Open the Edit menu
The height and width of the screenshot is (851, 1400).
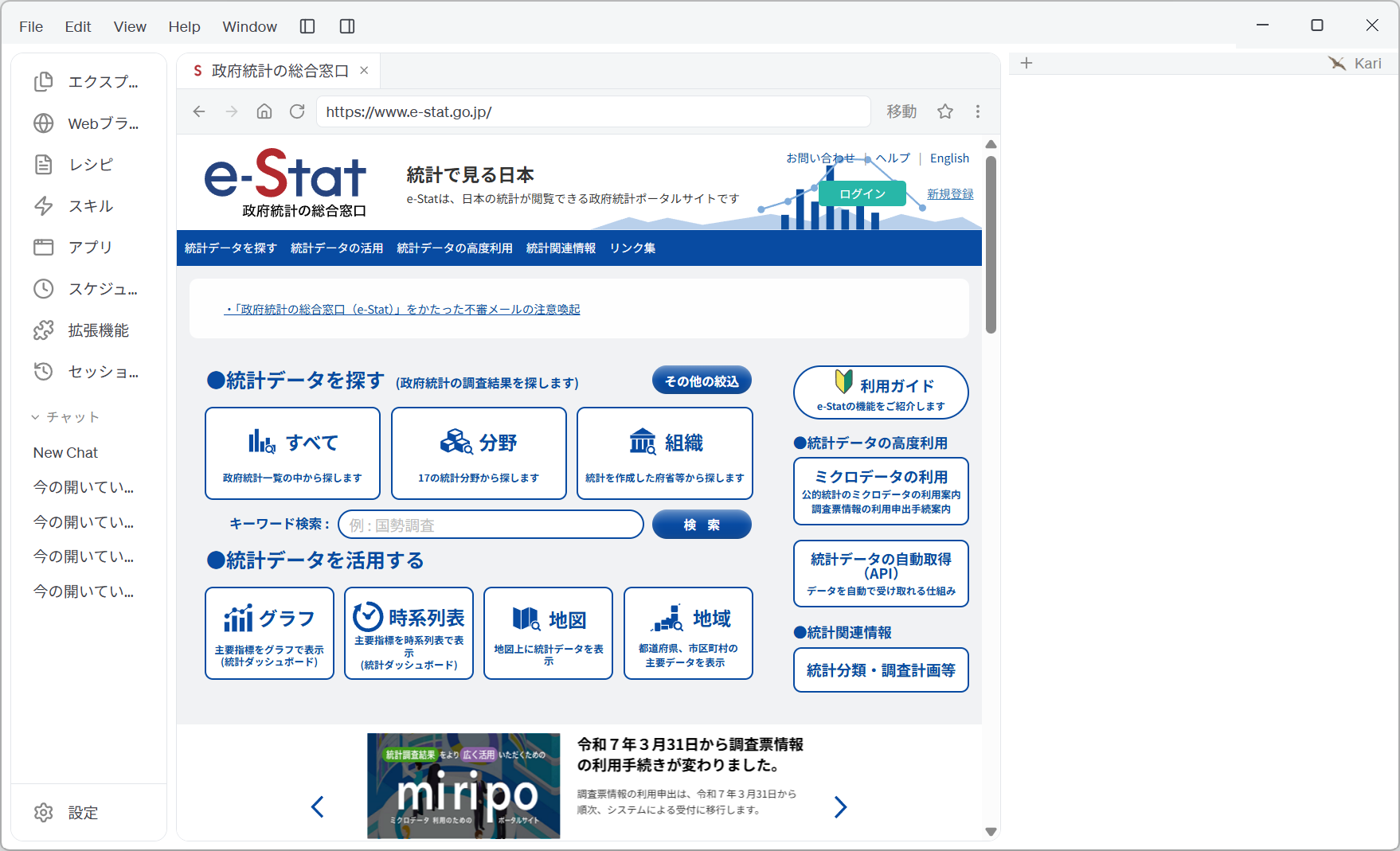(x=78, y=26)
